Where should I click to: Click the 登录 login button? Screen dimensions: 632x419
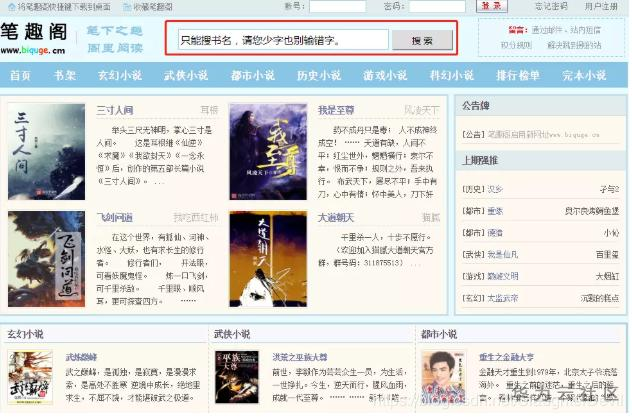pyautogui.click(x=492, y=6)
